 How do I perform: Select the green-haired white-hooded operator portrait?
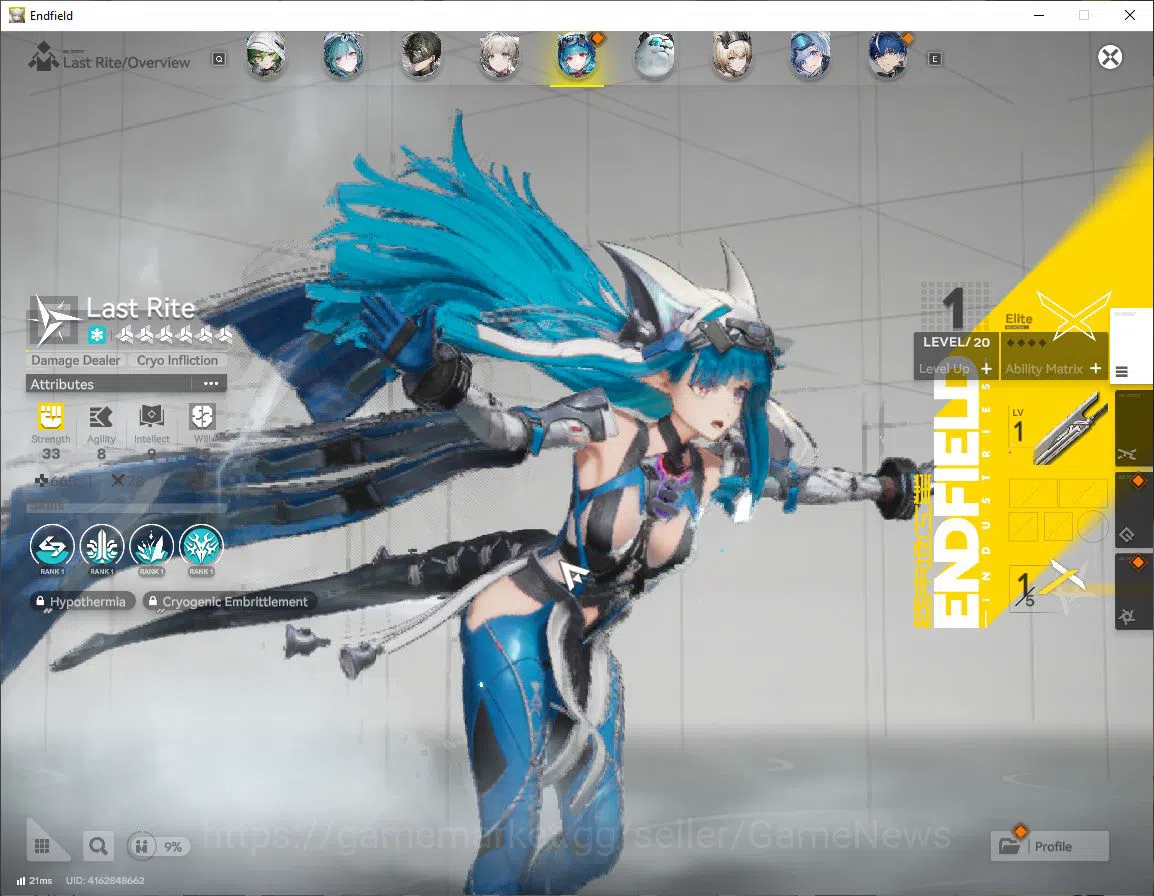pos(266,55)
